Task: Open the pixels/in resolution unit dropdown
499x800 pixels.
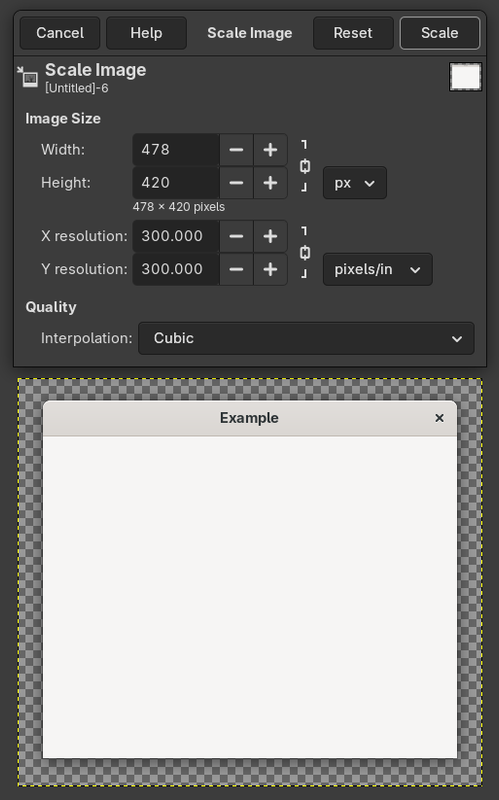Action: tap(378, 269)
